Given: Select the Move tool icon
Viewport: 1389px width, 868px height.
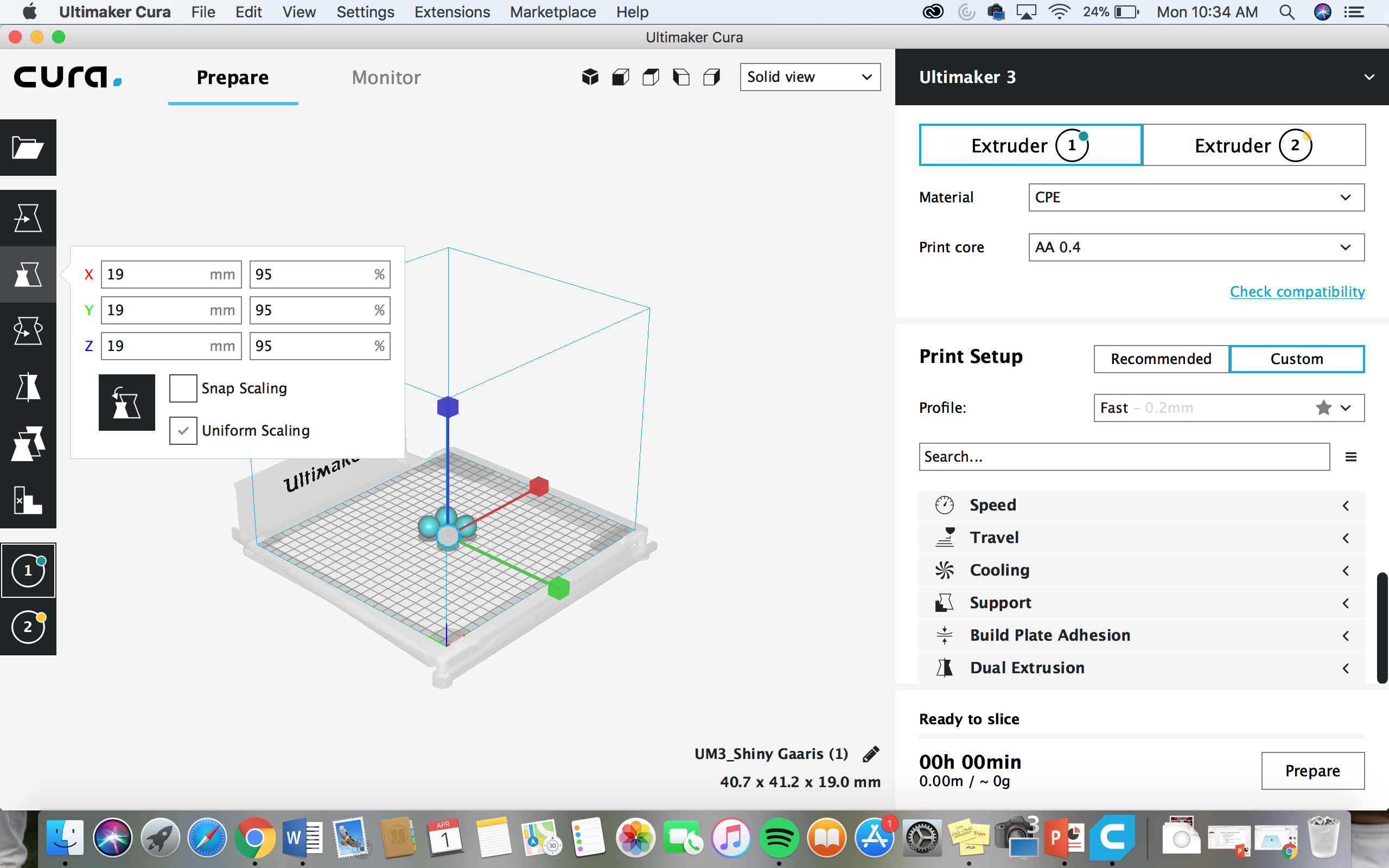Looking at the screenshot, I should point(29,219).
